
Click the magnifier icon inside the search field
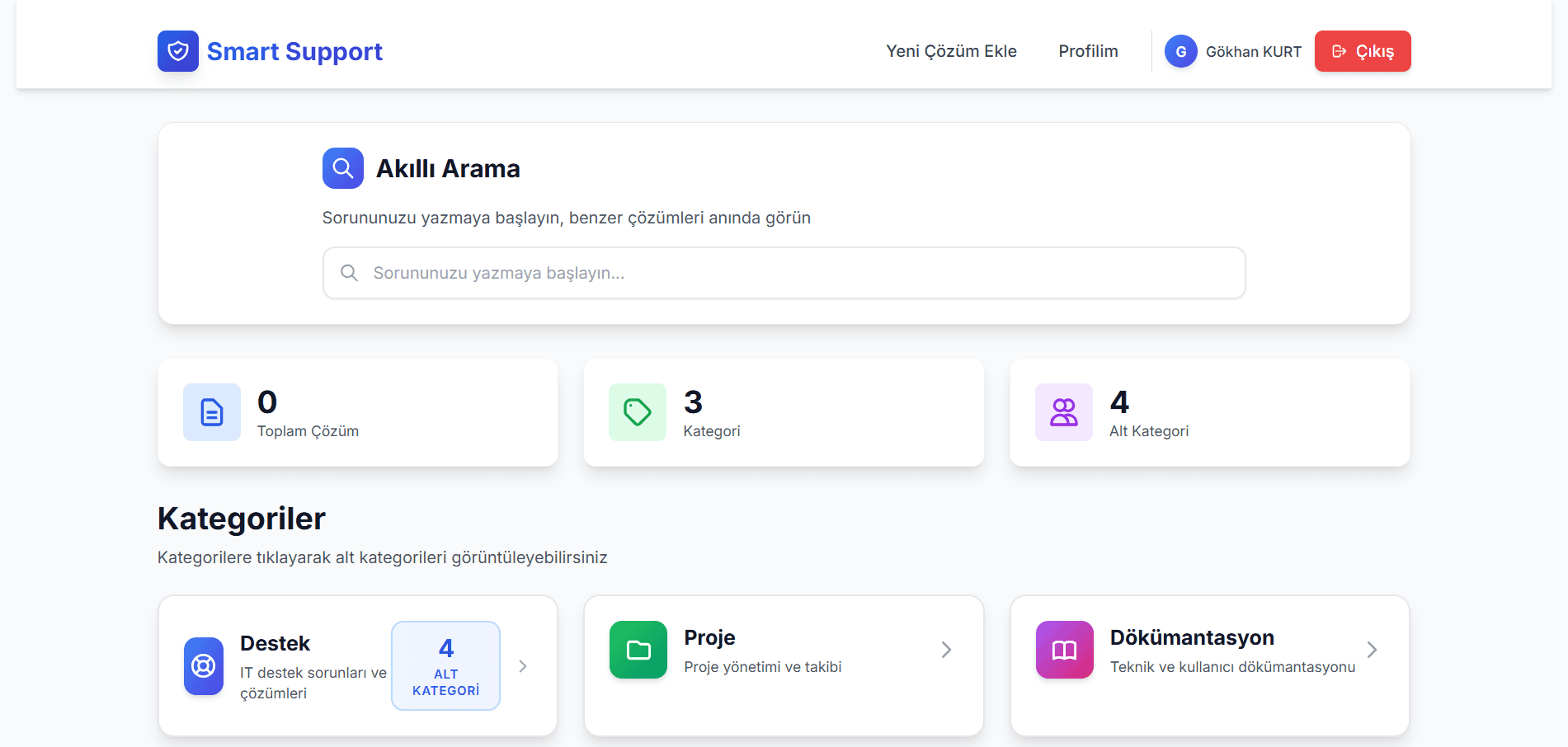tap(349, 272)
